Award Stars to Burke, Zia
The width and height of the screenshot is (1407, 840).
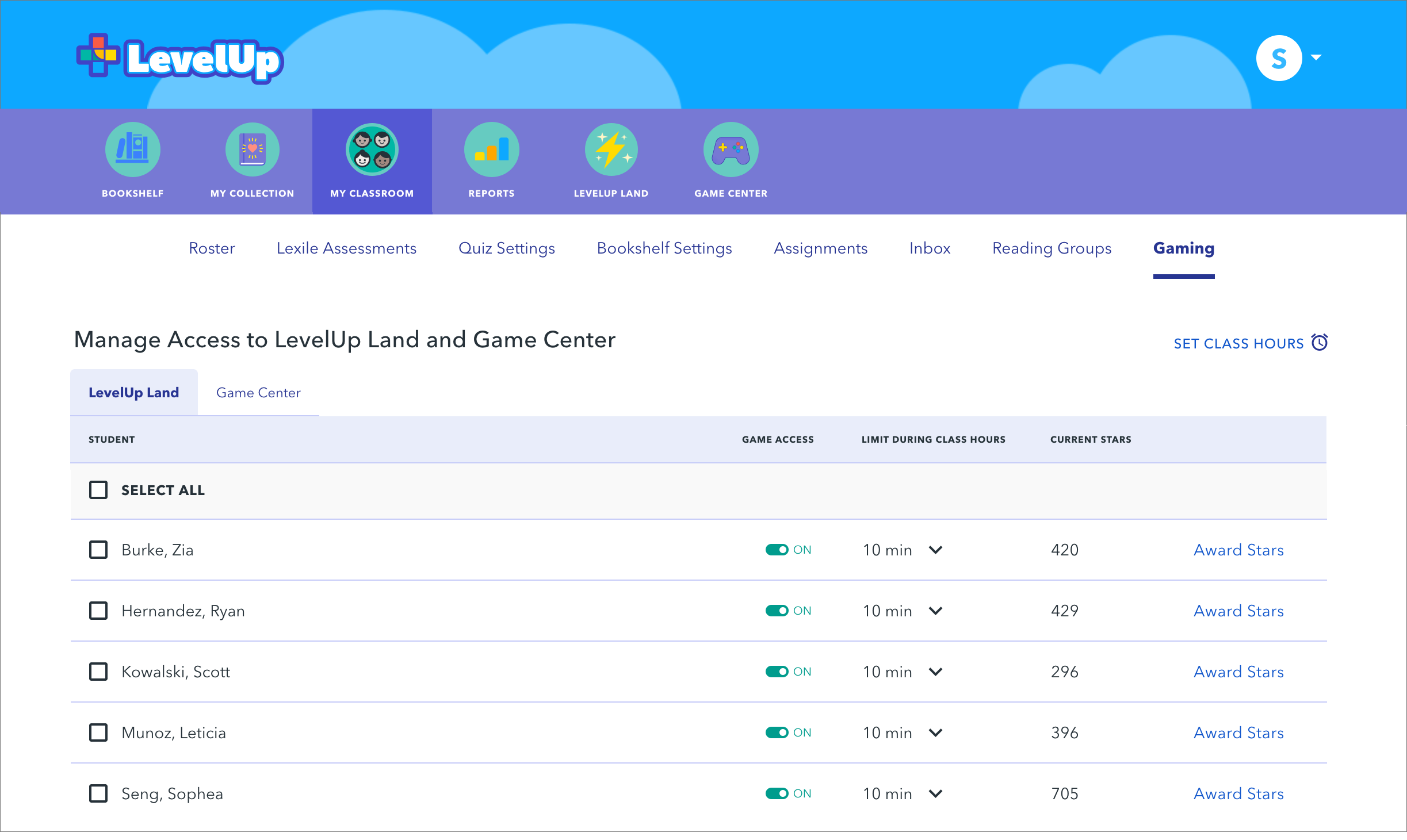pos(1238,550)
